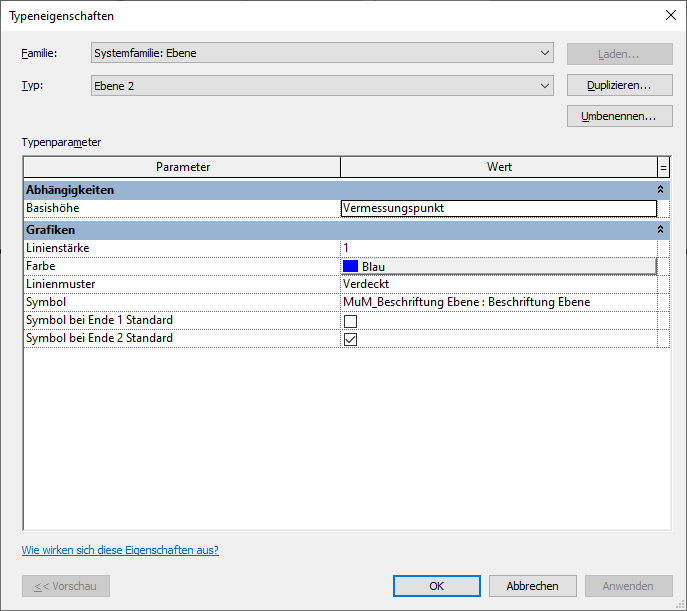Viewport: 687px width, 611px height.
Task: Collapse the Grafiken group
Action: 660,230
